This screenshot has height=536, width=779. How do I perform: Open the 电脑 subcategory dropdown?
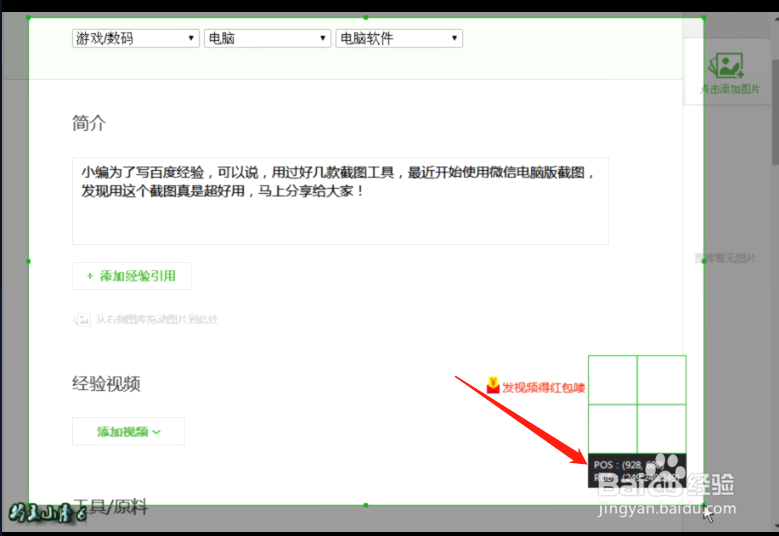(x=267, y=38)
